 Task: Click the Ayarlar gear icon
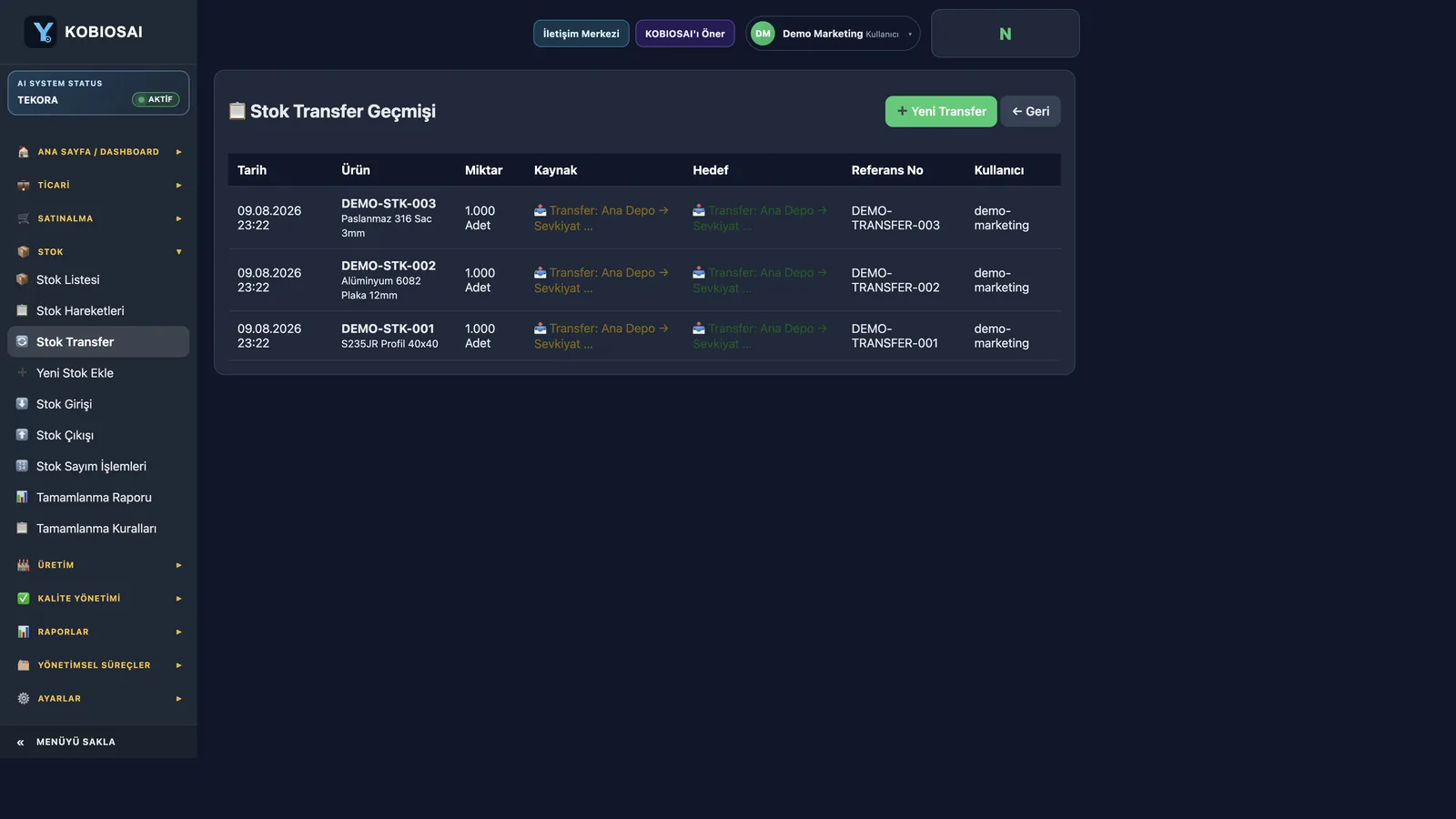pos(24,698)
